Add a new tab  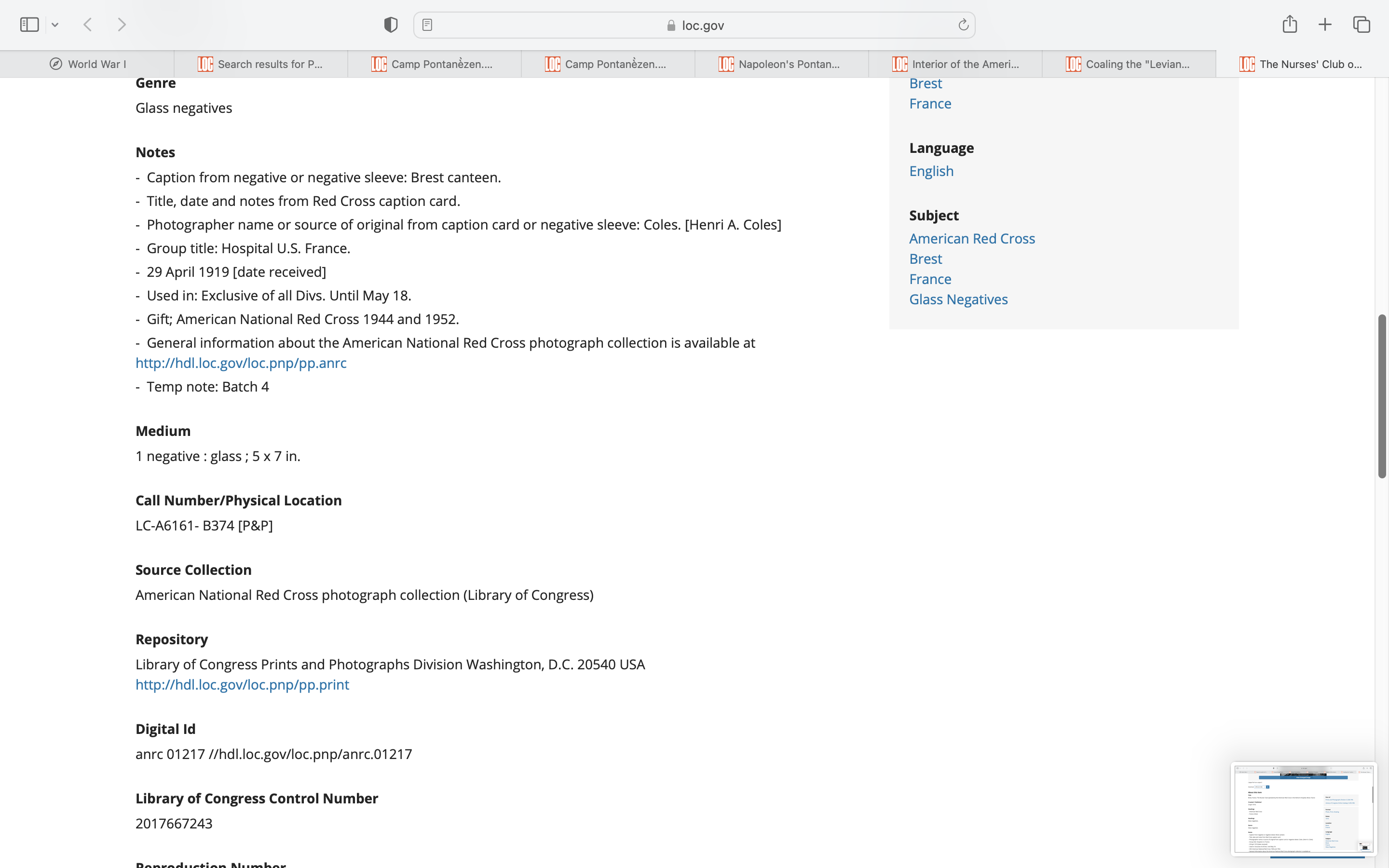pos(1325,25)
